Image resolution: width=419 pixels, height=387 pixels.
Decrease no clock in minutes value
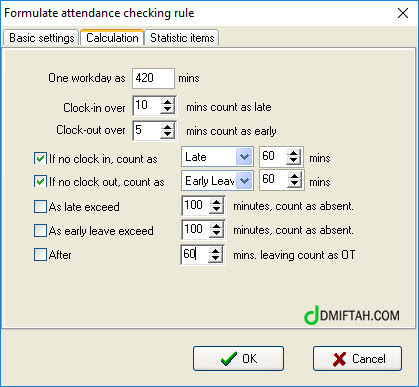coord(294,161)
